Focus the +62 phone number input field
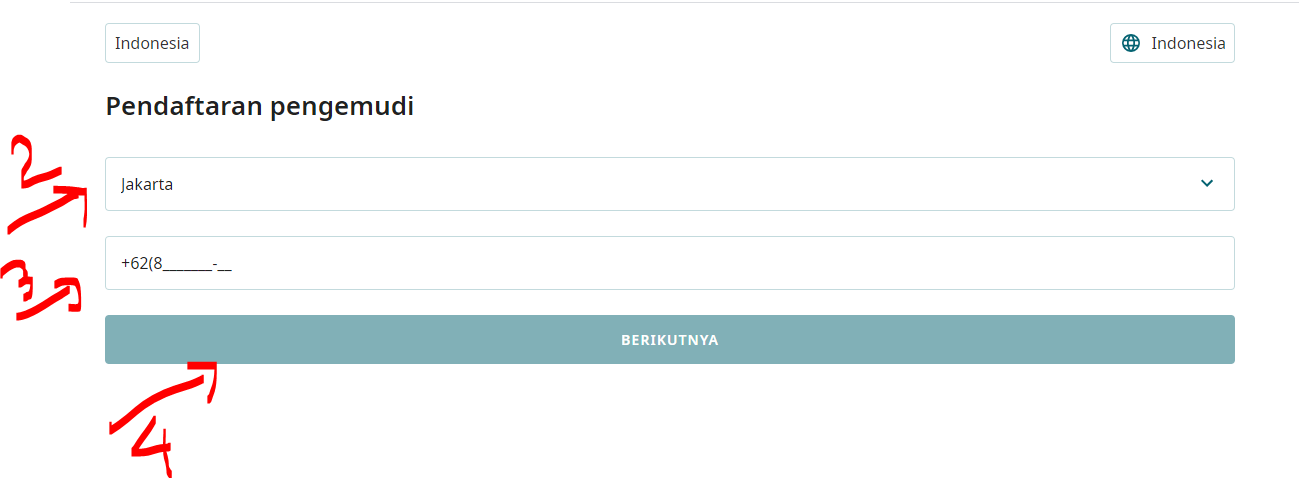 click(669, 263)
